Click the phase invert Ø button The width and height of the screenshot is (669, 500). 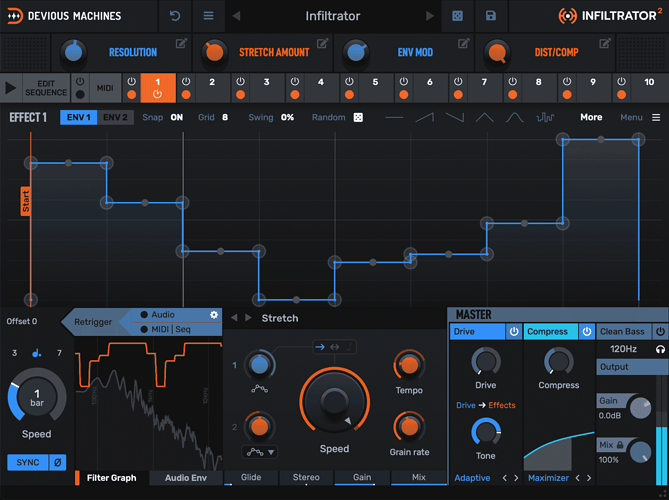click(x=58, y=462)
